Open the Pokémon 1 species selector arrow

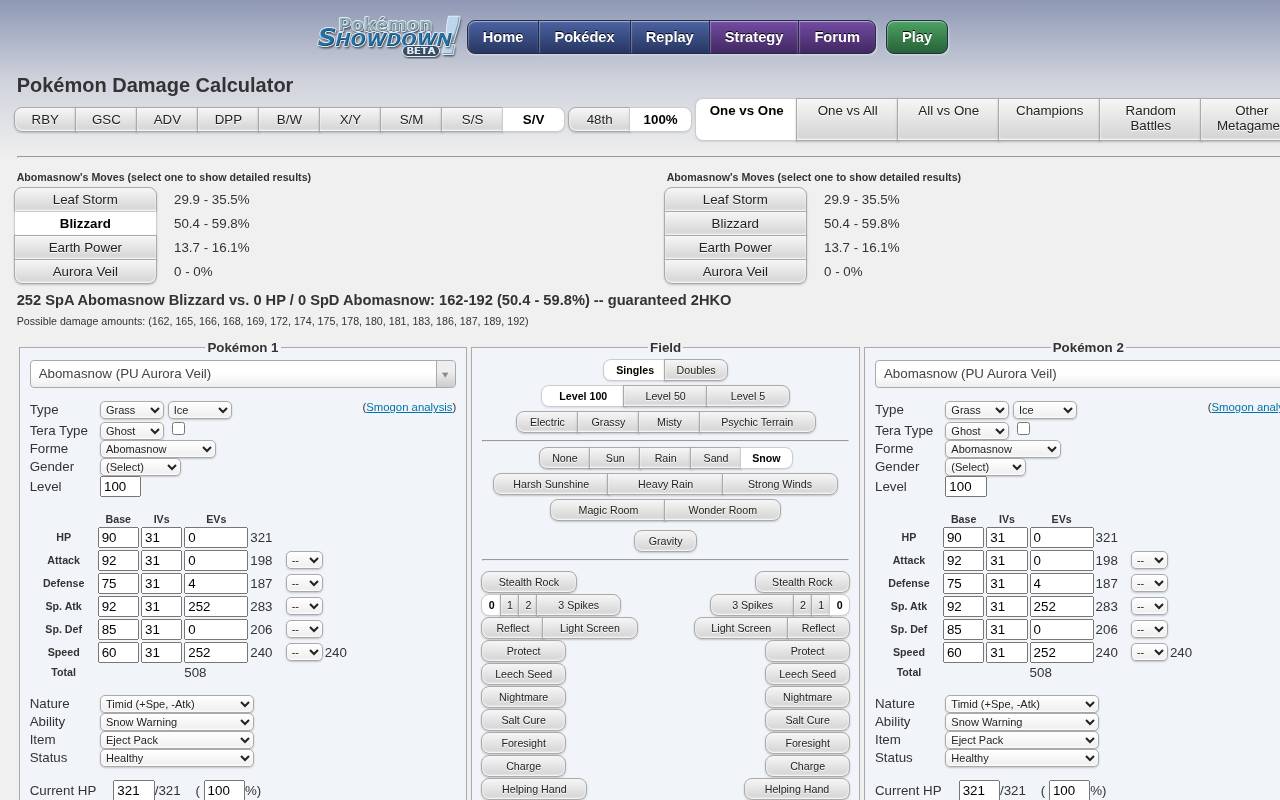click(445, 374)
